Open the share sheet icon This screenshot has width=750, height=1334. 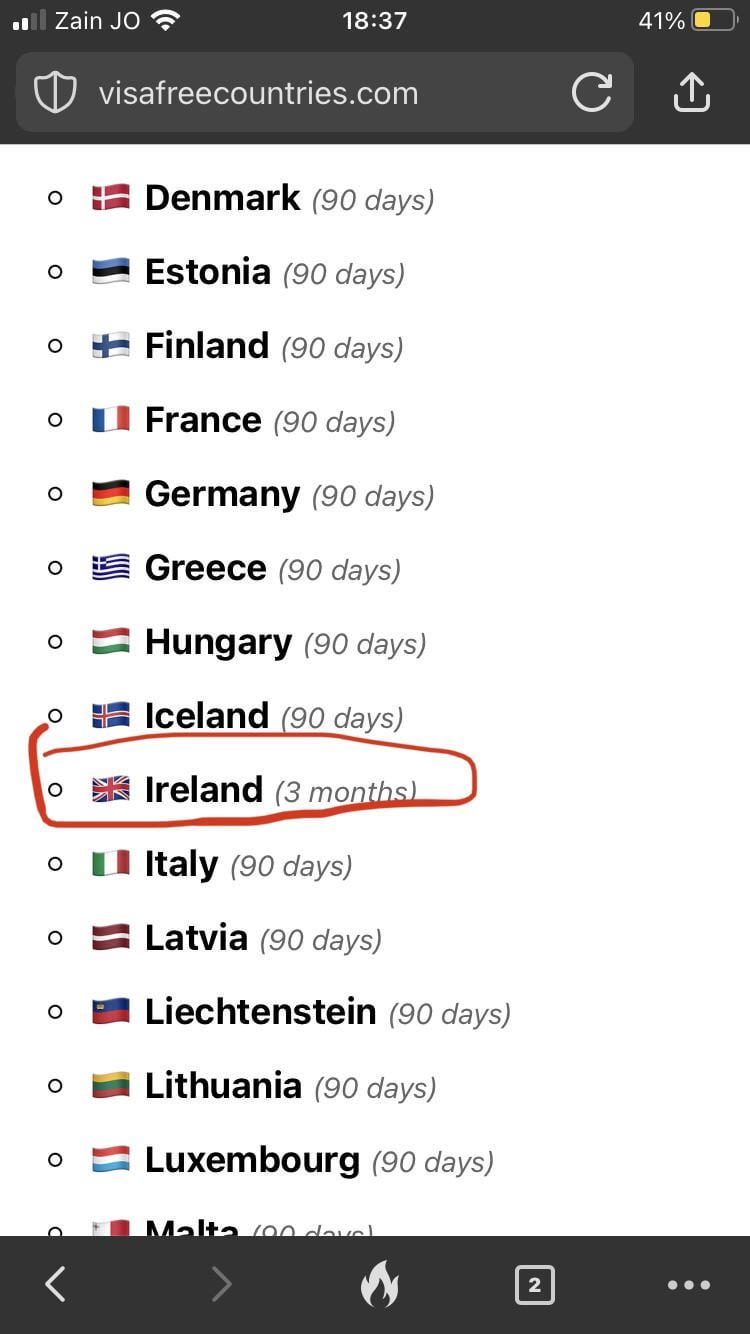coord(691,93)
